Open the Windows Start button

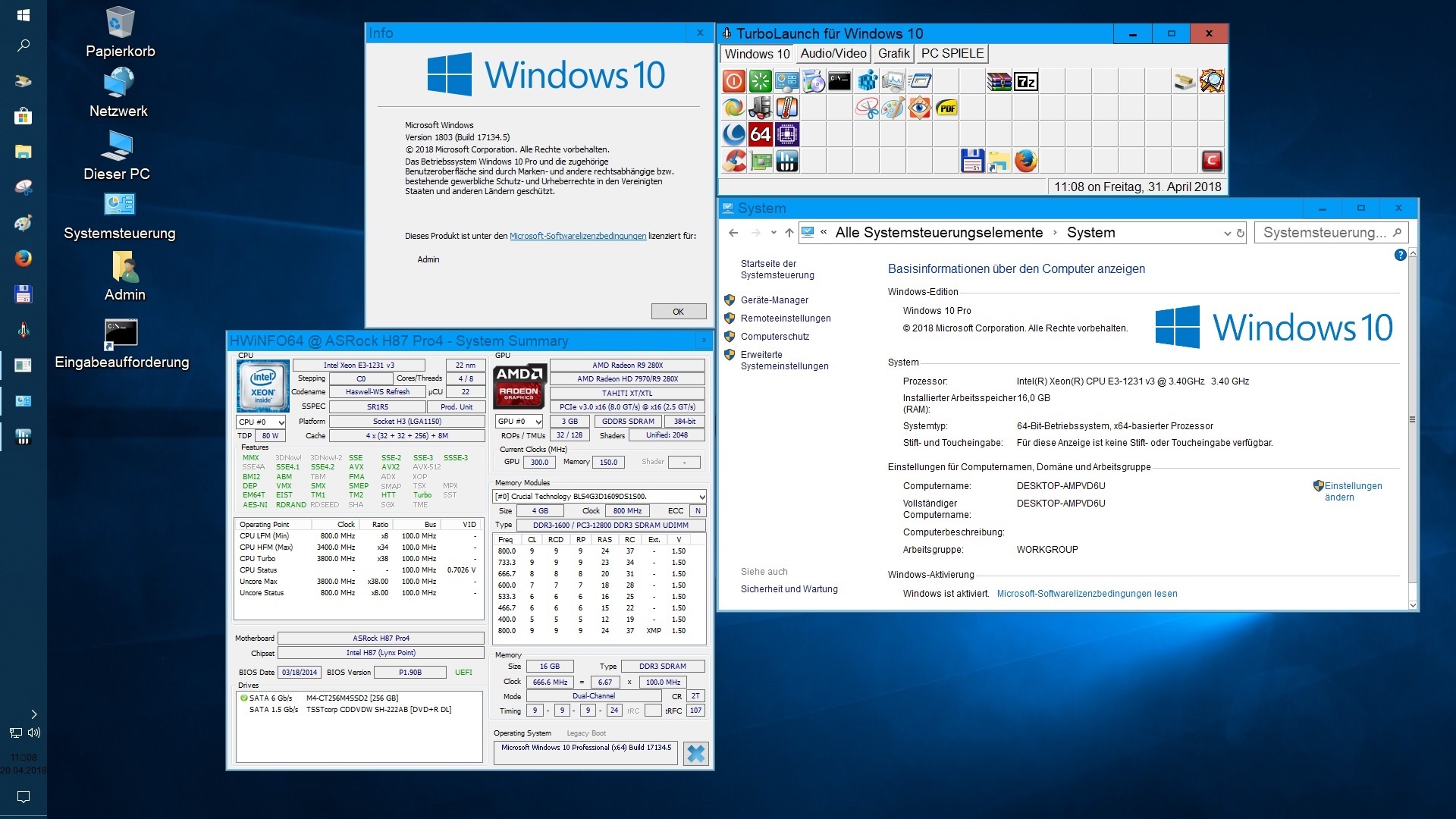[23, 14]
